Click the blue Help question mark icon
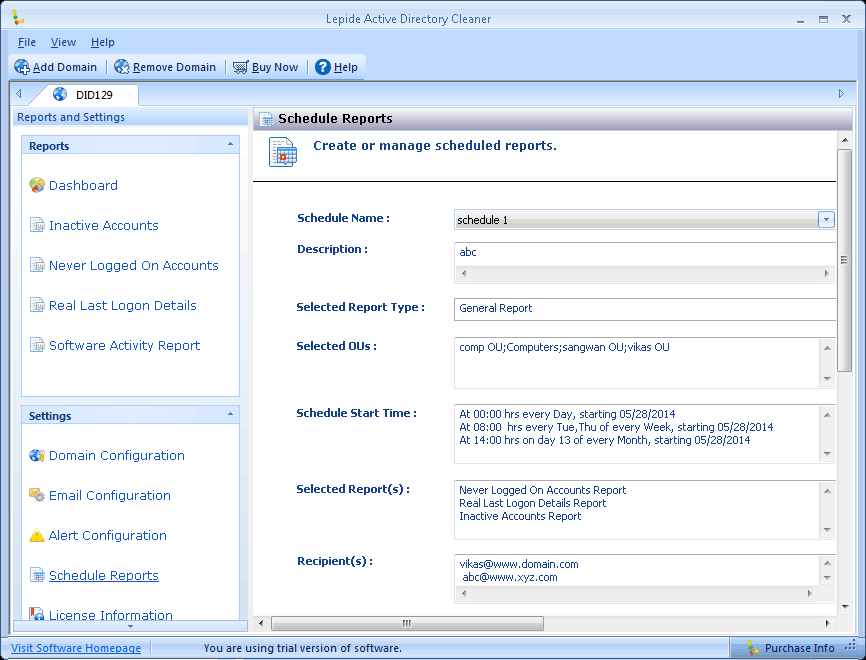The width and height of the screenshot is (866, 660). click(323, 67)
